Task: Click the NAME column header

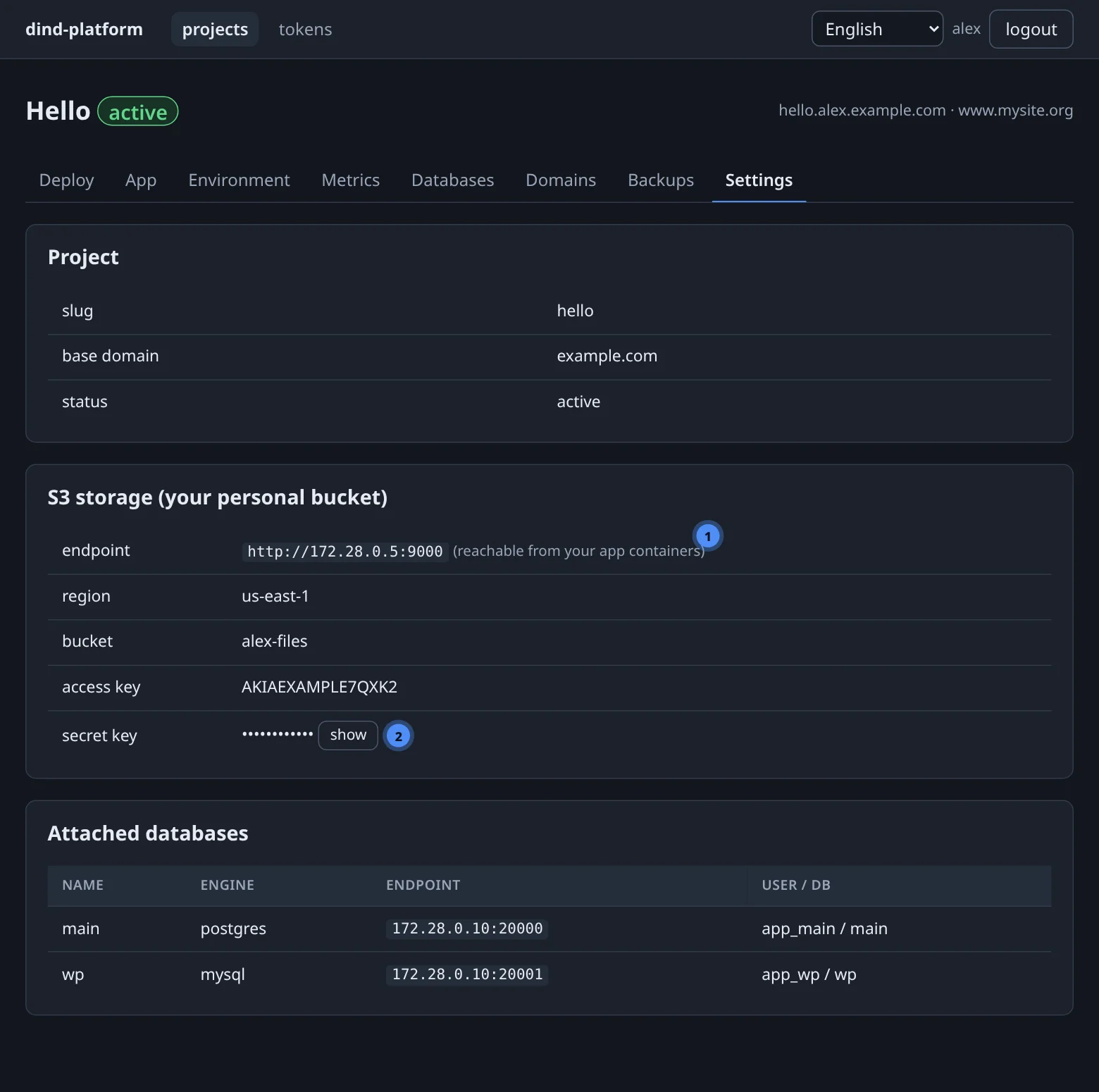Action: [x=82, y=885]
